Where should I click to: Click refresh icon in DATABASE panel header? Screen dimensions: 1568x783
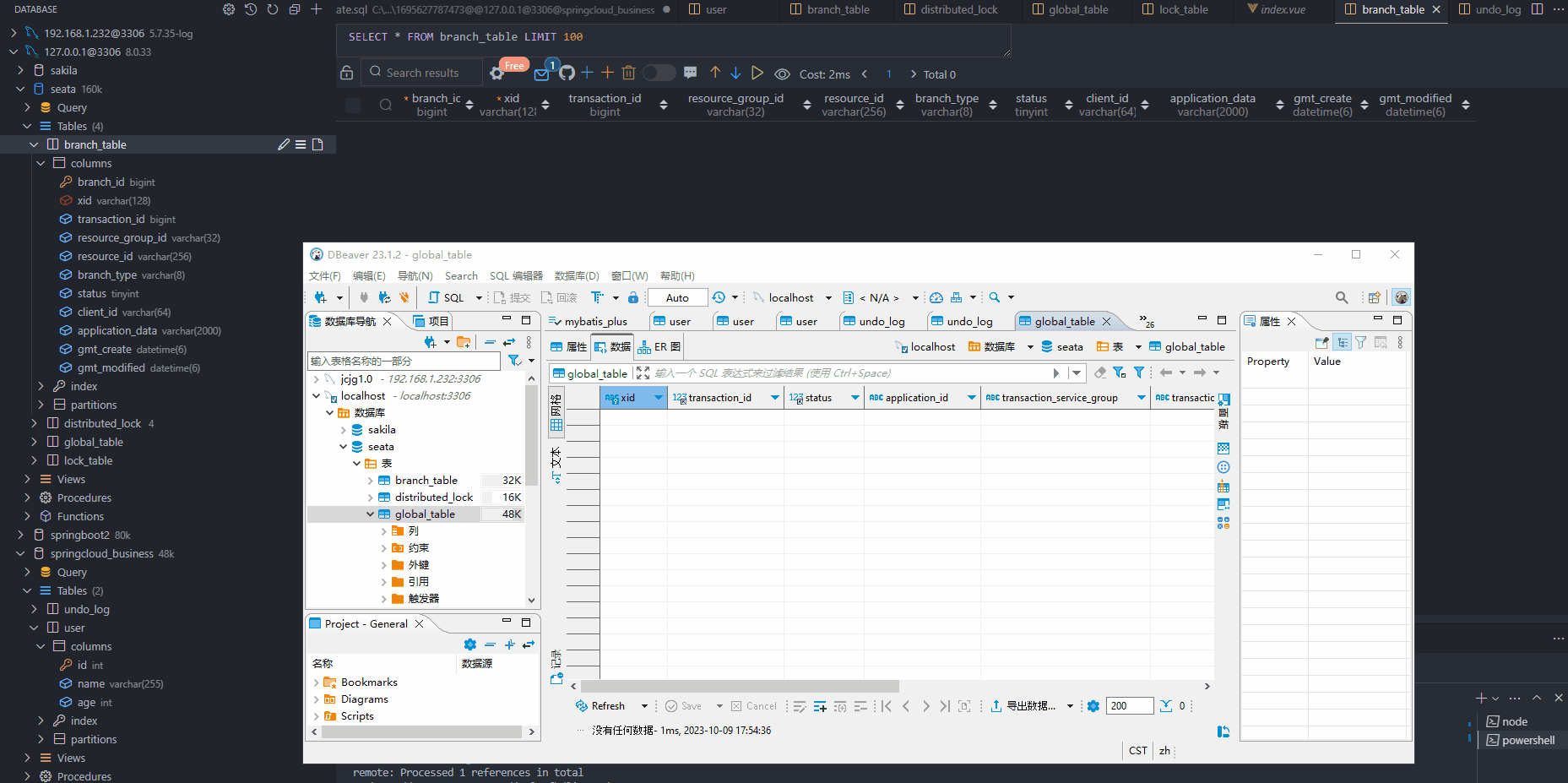pyautogui.click(x=272, y=9)
